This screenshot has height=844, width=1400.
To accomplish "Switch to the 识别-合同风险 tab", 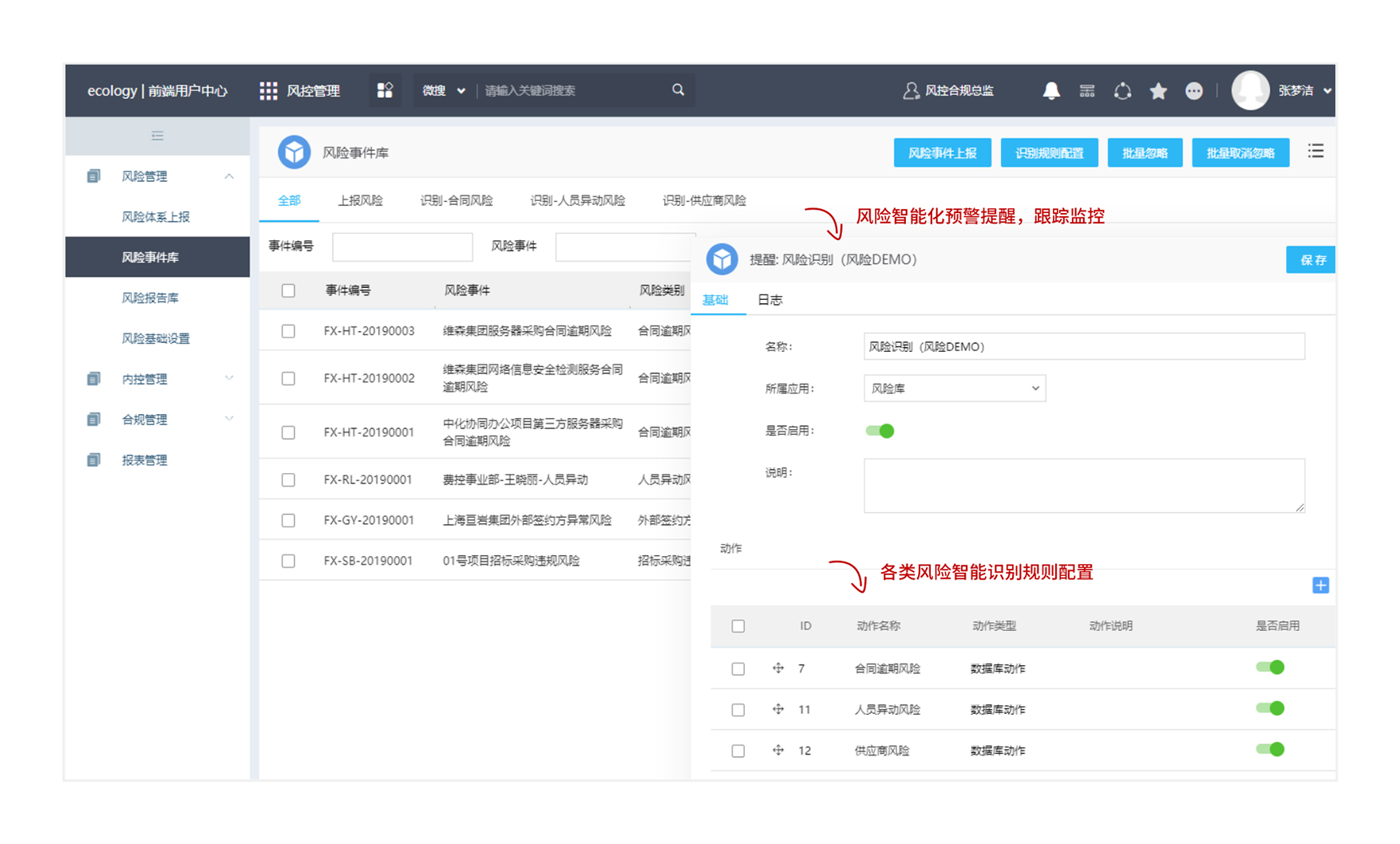I will coord(456,200).
